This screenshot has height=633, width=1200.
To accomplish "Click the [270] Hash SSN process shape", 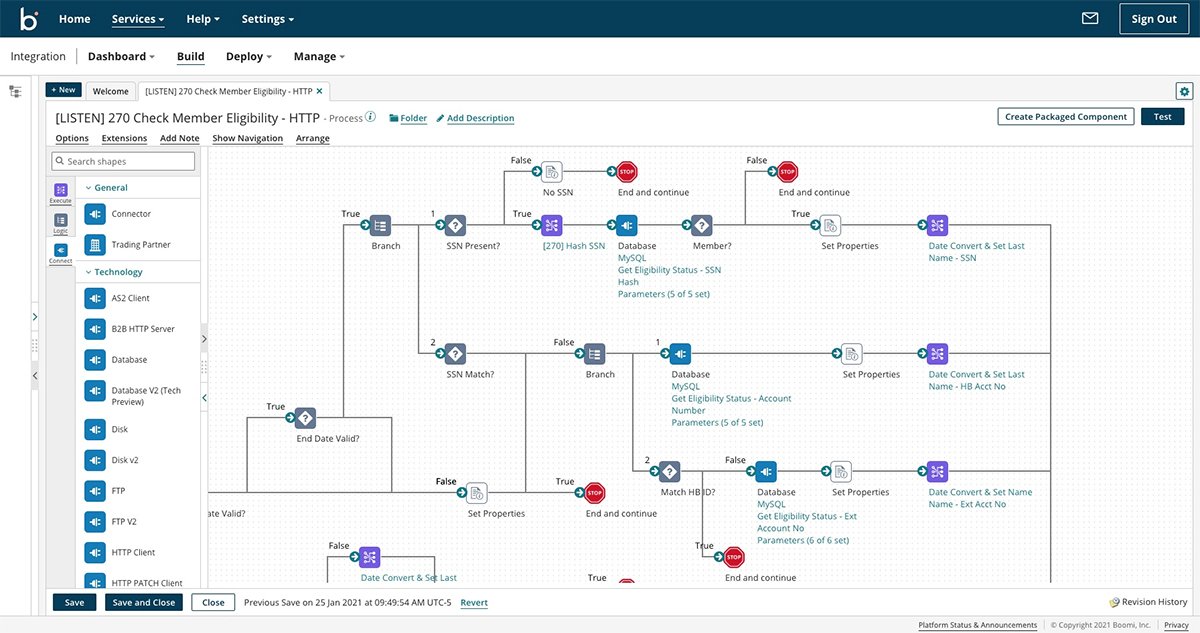I will click(553, 226).
